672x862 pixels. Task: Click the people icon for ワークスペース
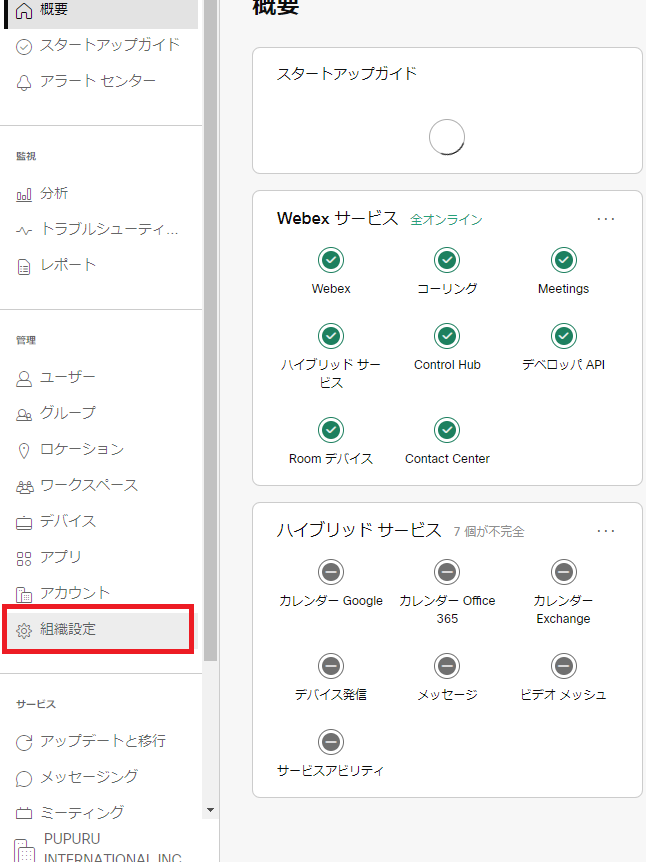point(24,487)
